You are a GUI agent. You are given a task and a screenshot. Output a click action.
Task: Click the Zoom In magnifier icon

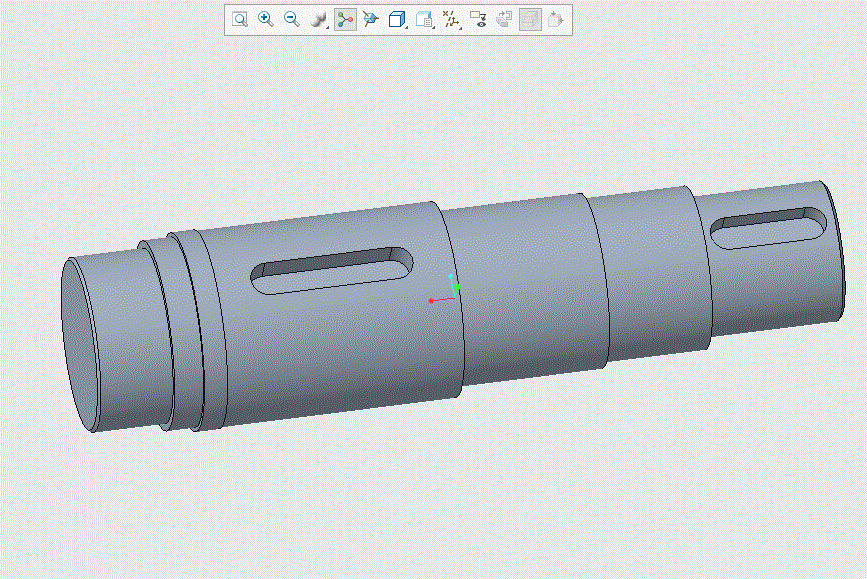pos(266,20)
